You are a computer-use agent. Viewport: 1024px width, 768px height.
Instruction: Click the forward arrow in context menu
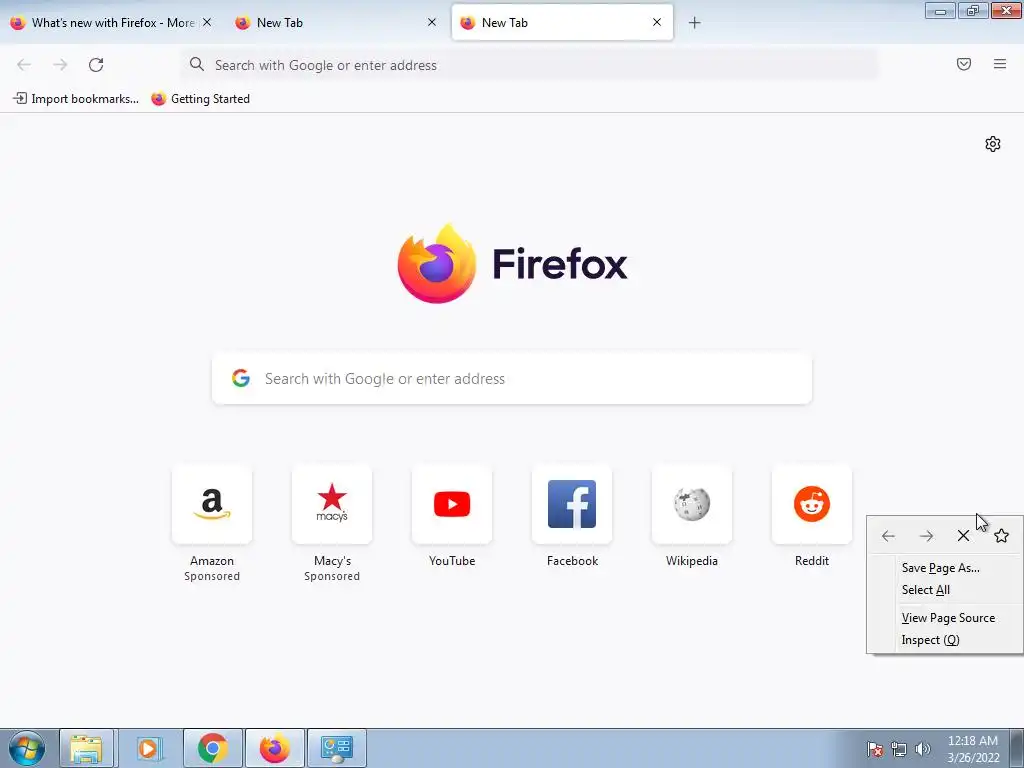[x=926, y=536]
